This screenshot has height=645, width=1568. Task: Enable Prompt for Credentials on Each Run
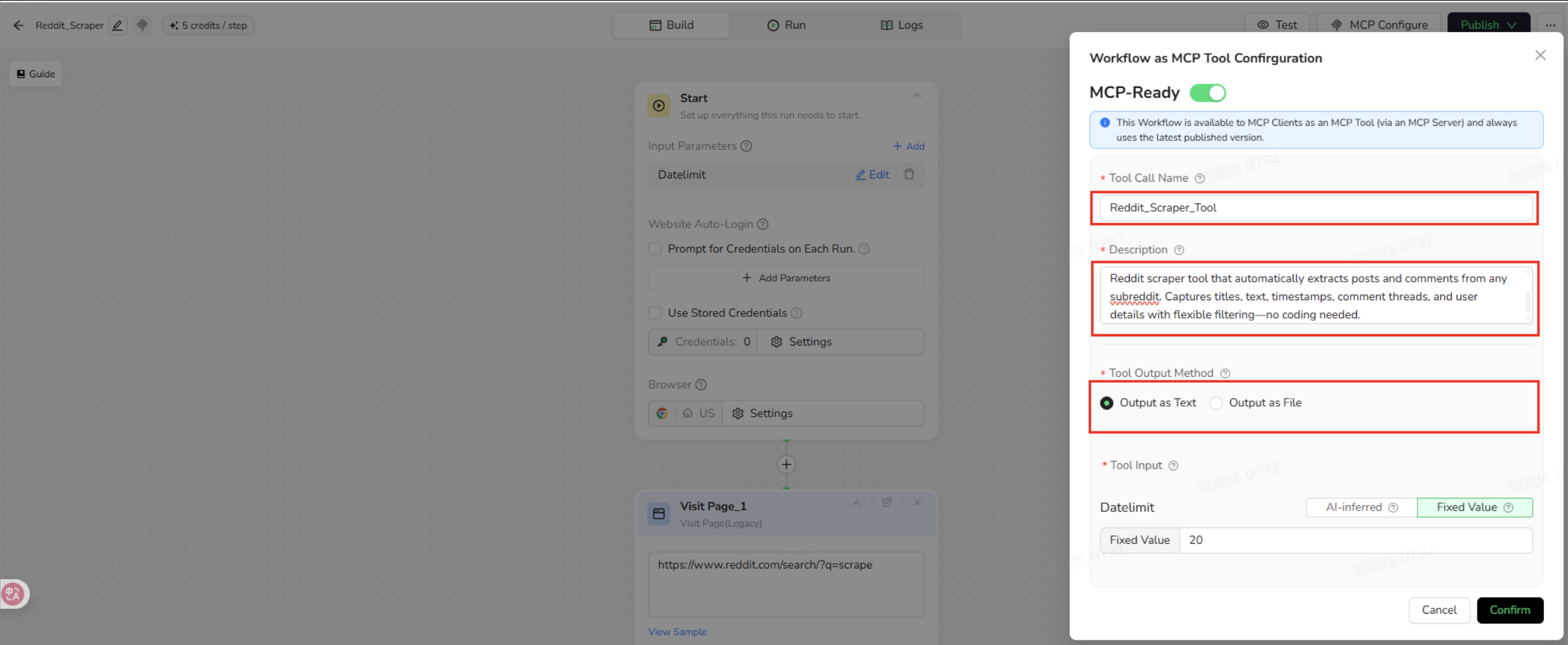pos(655,248)
